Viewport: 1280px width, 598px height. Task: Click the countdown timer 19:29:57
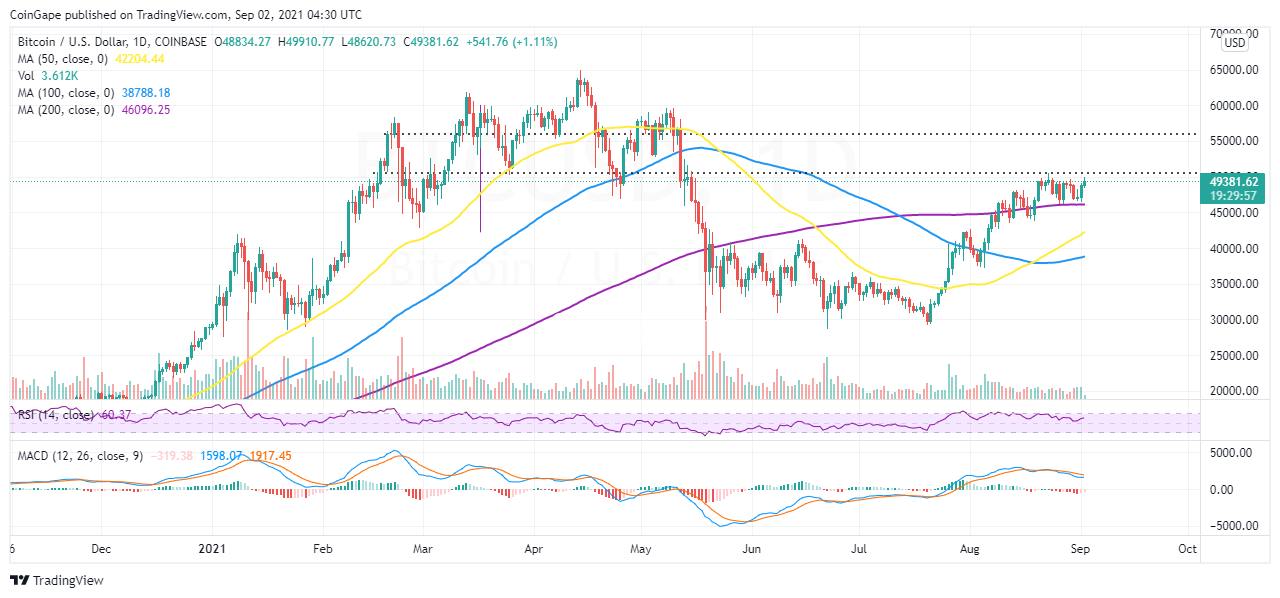[1232, 196]
